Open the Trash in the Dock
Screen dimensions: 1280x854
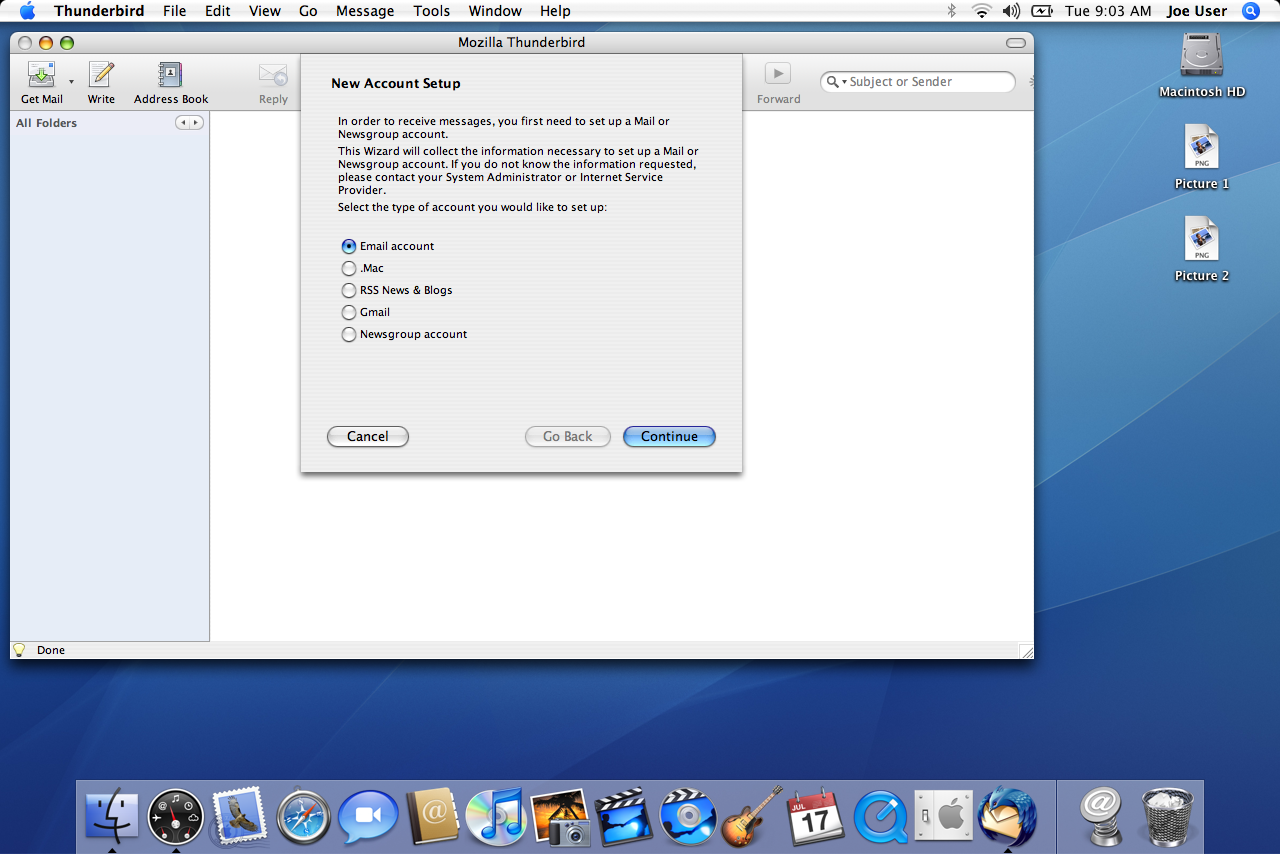pos(1167,816)
